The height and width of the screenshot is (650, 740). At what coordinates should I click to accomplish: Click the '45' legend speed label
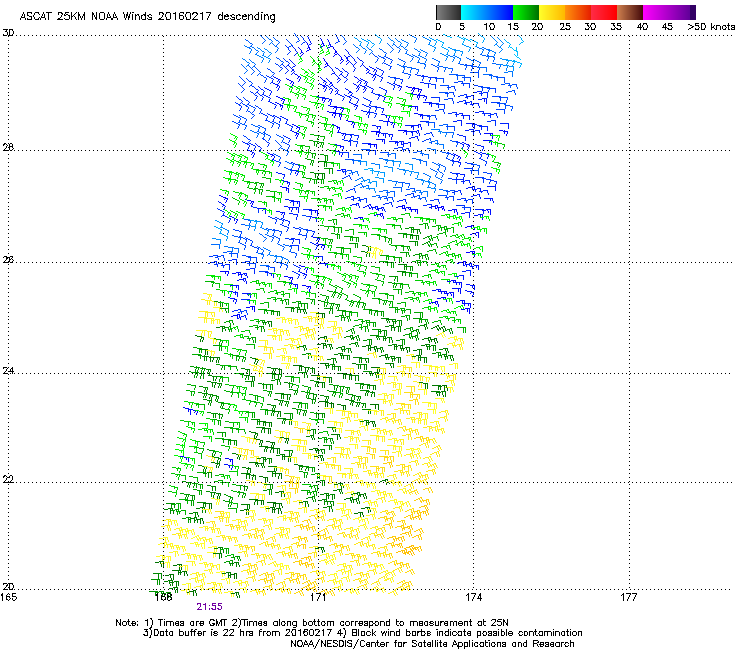click(667, 27)
